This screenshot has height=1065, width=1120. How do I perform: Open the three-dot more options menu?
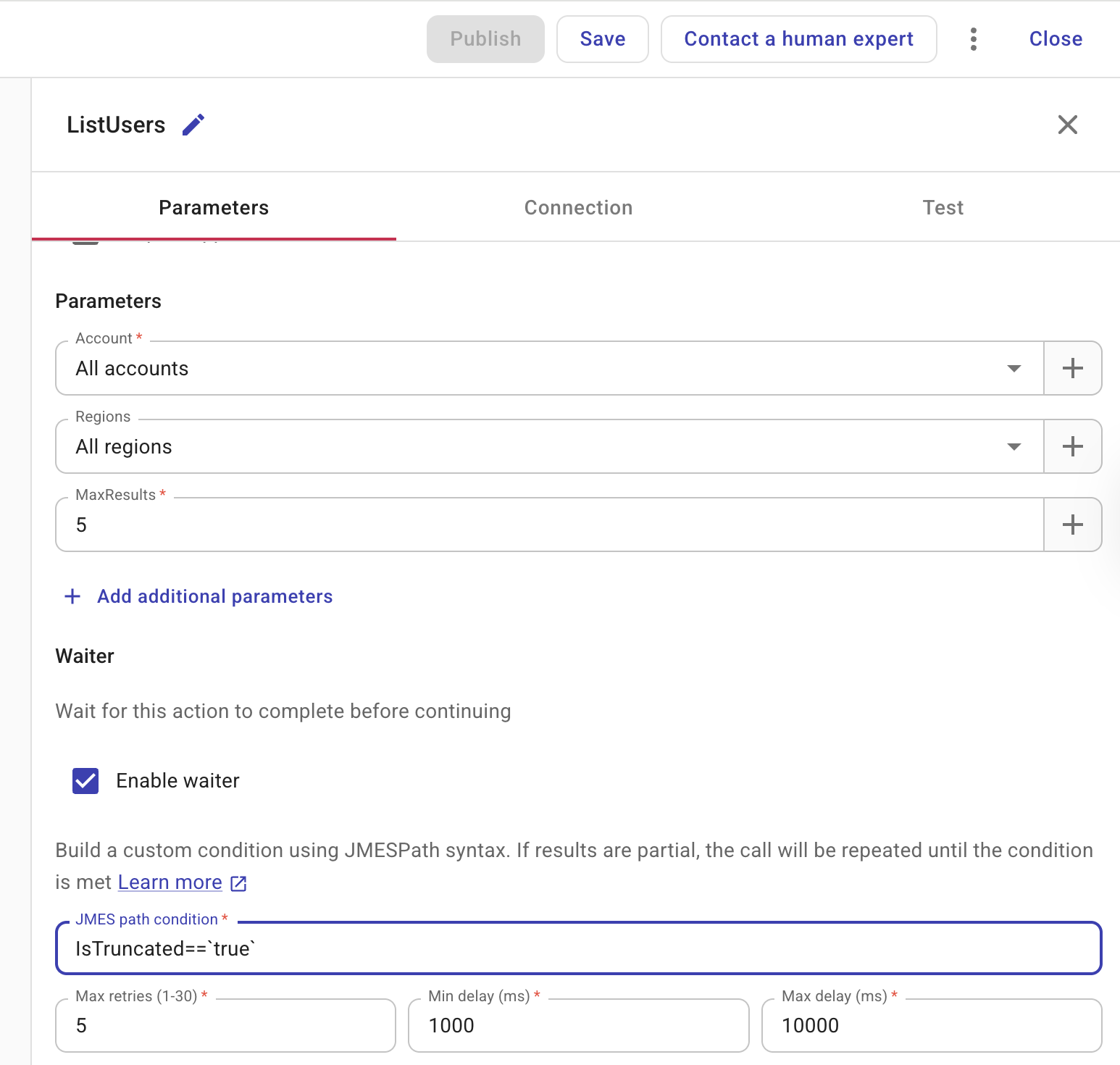[973, 39]
